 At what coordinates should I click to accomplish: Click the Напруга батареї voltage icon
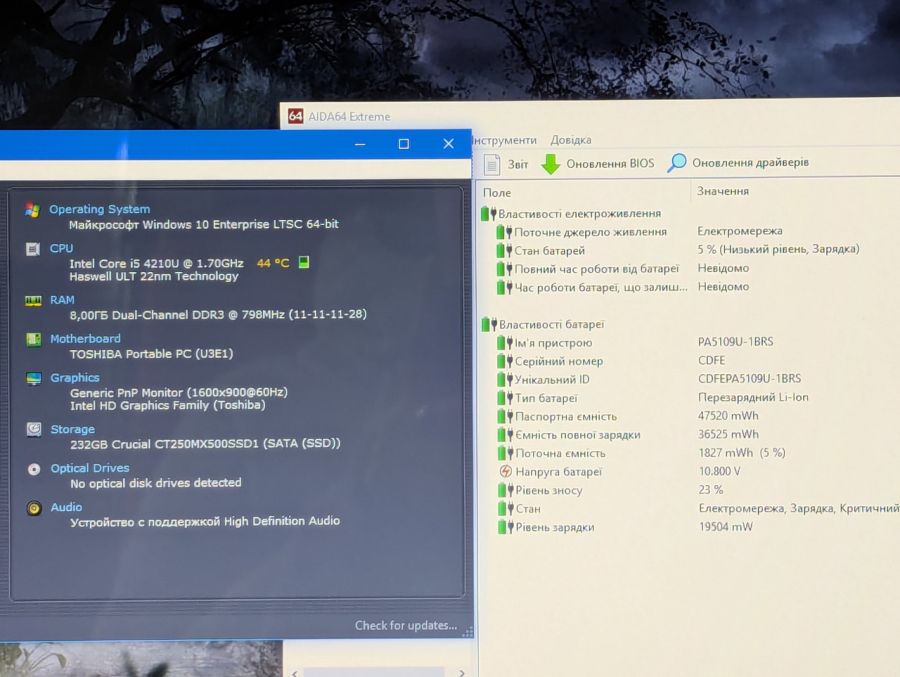click(x=505, y=471)
